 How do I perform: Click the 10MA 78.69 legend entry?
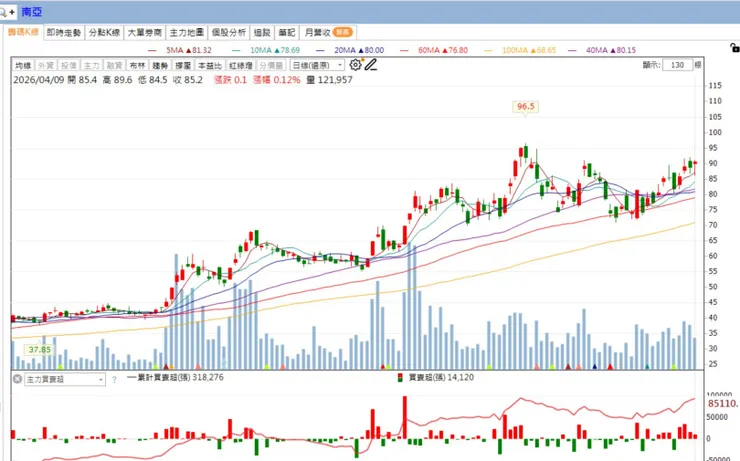(x=266, y=50)
